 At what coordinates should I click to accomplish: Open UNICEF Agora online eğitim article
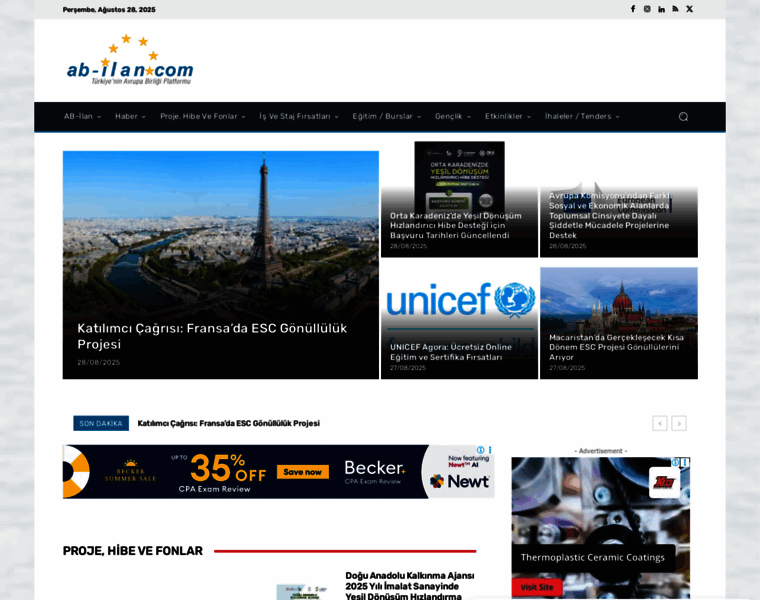click(451, 352)
